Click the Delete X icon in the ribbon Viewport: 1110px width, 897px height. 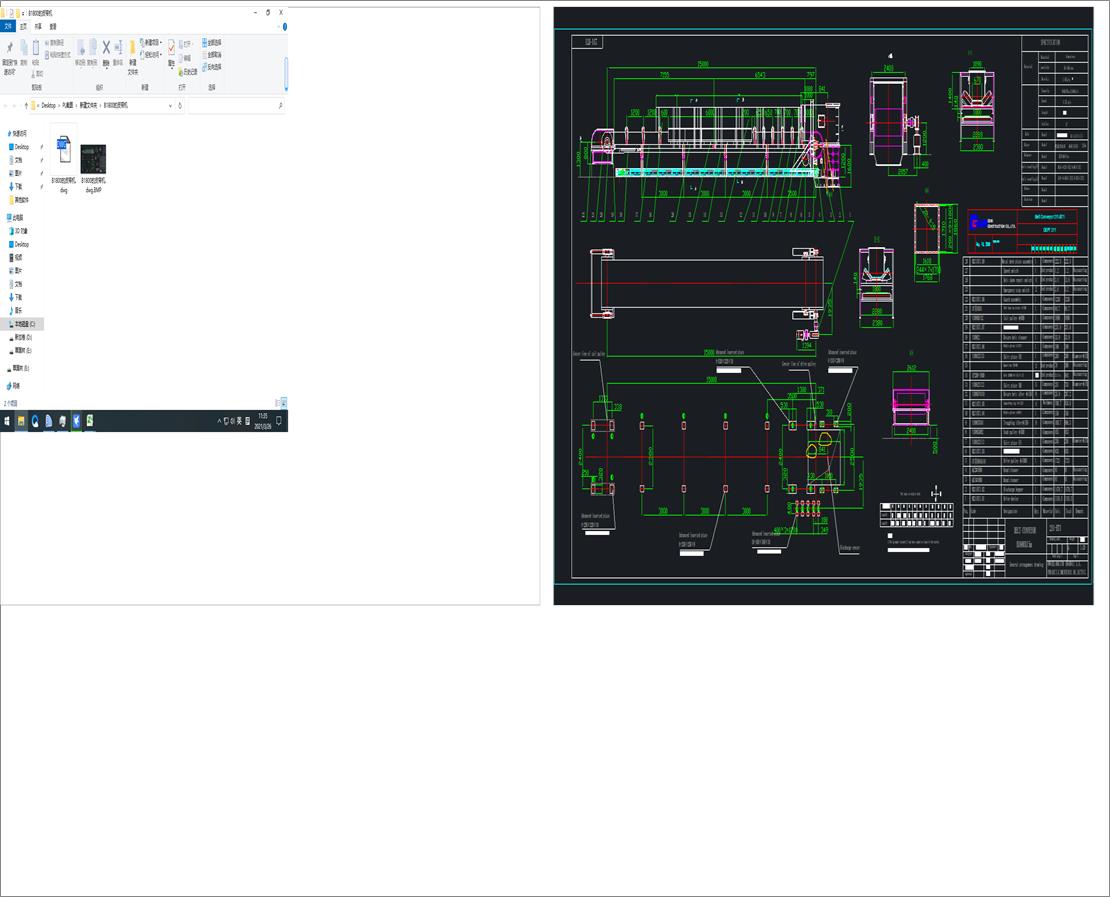point(106,47)
